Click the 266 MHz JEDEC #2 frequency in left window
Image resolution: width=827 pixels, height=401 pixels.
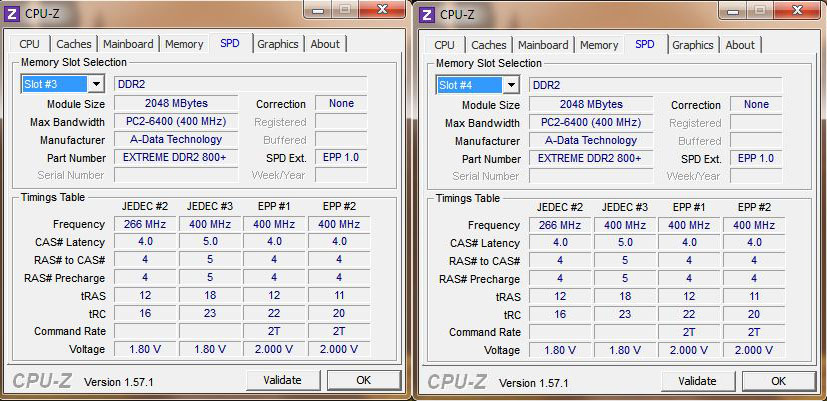point(145,224)
